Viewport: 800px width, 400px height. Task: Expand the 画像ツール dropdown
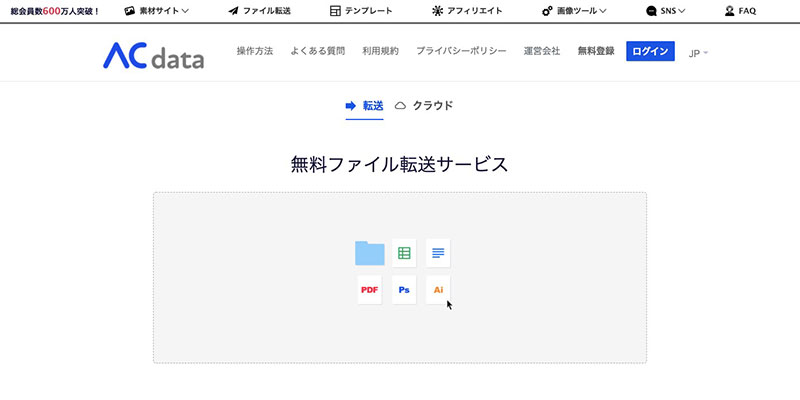pyautogui.click(x=603, y=11)
